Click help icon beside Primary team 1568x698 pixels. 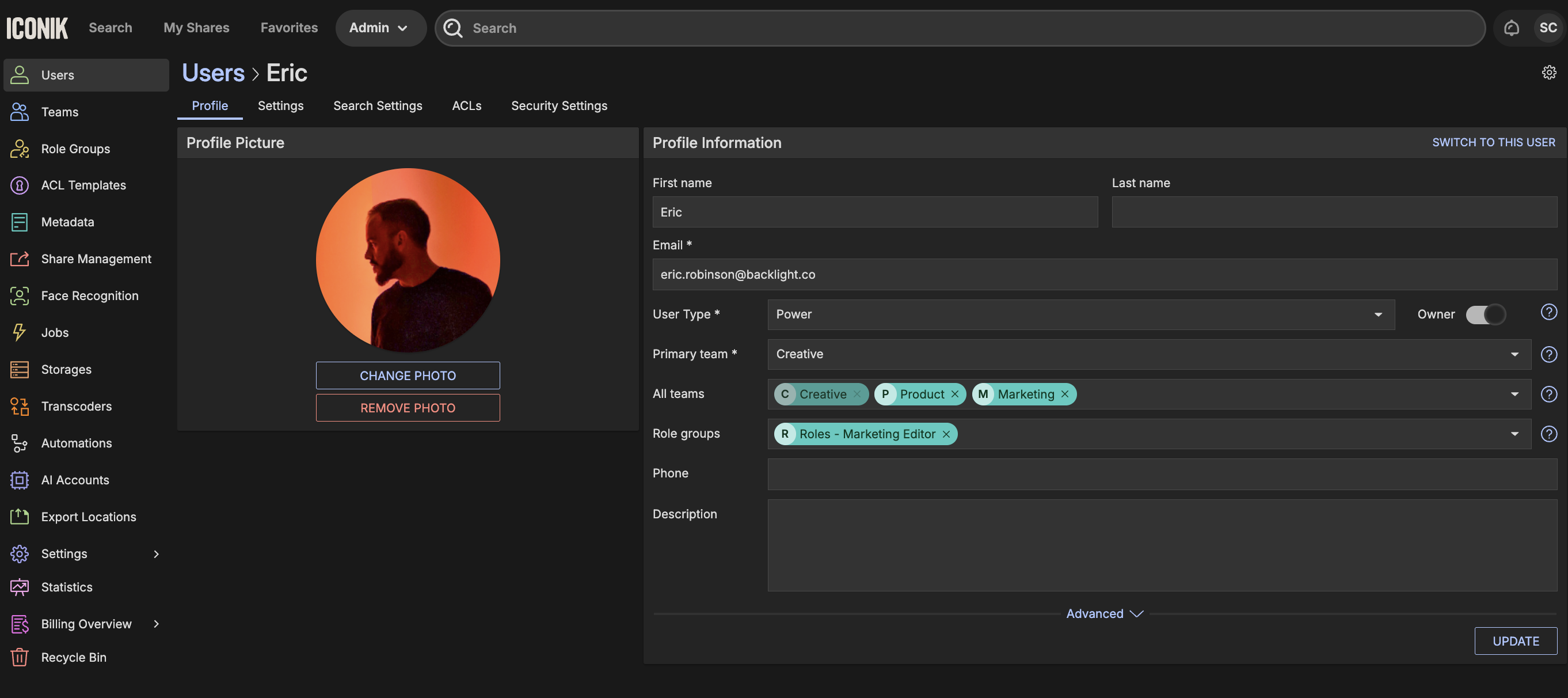(x=1548, y=355)
